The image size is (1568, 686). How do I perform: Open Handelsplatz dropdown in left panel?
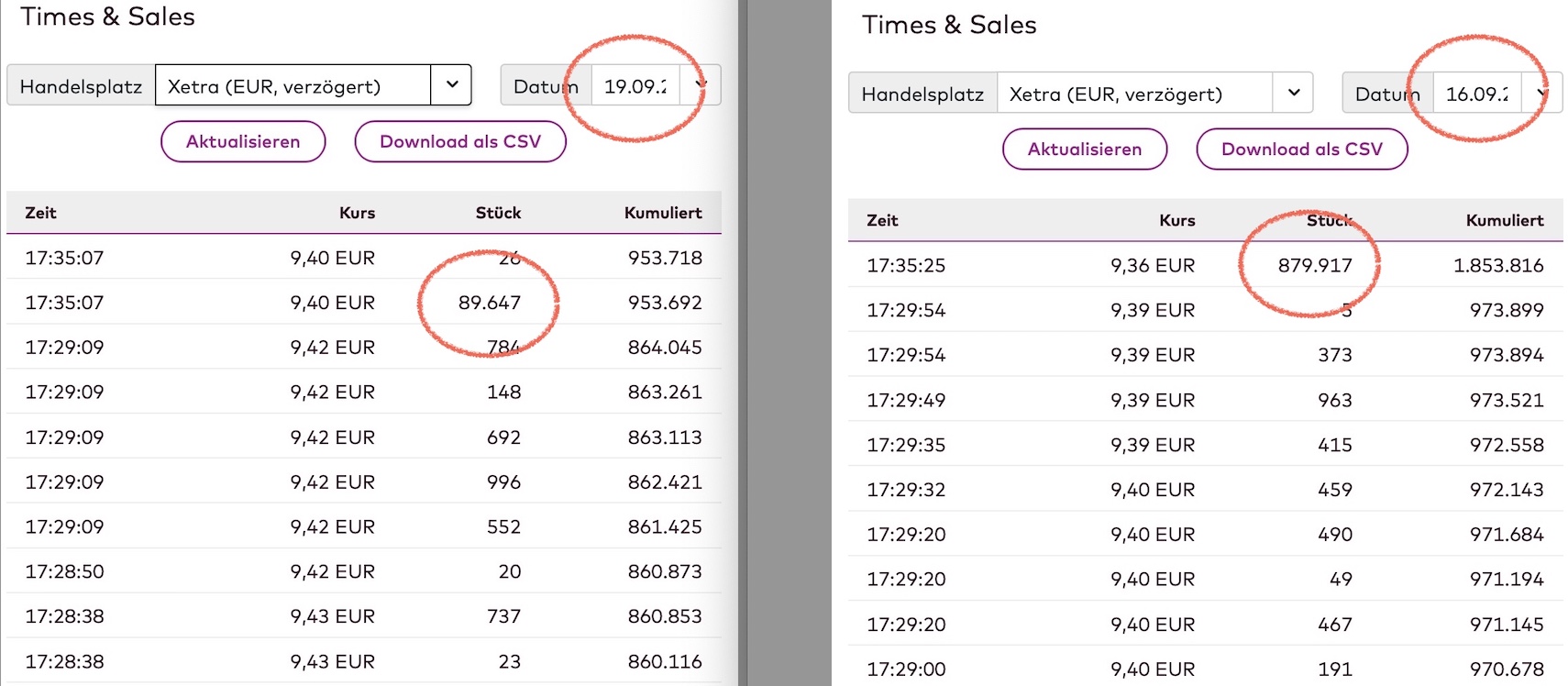451,85
